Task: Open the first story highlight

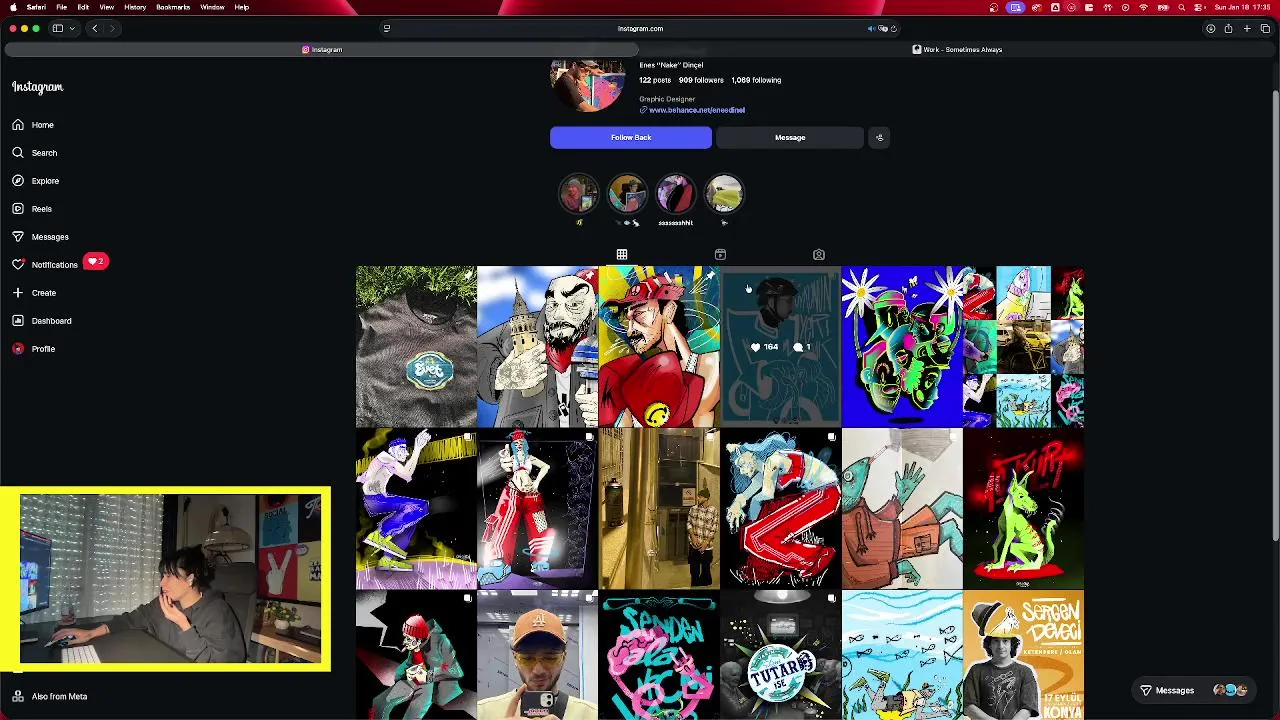Action: 578,193
